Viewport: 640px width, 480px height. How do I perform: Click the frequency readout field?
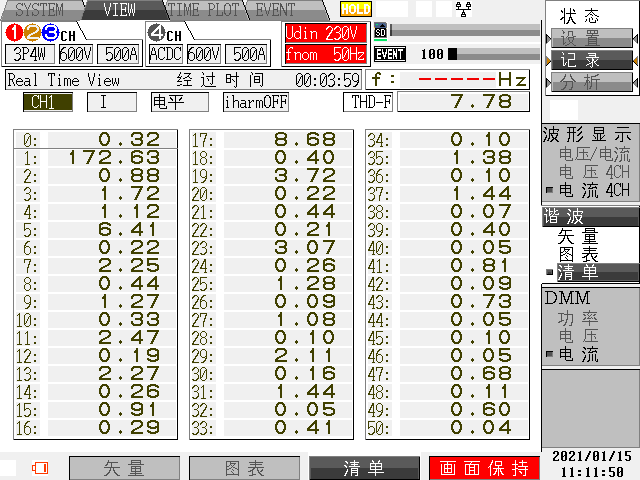pos(447,80)
